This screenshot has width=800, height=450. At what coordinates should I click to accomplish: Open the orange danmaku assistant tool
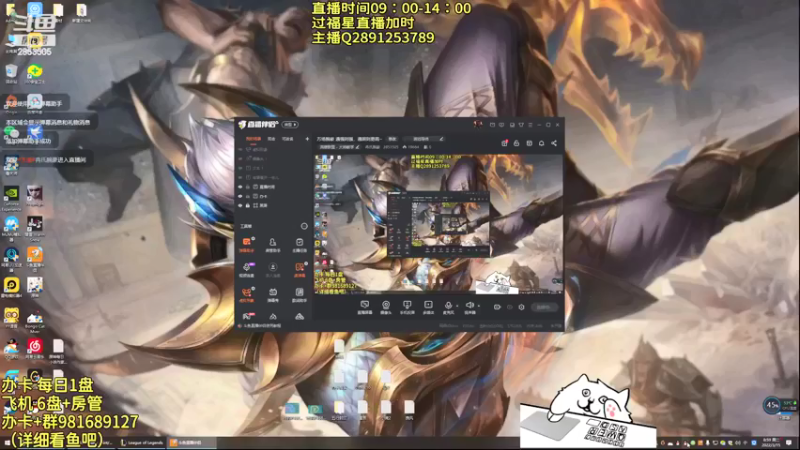[x=246, y=244]
